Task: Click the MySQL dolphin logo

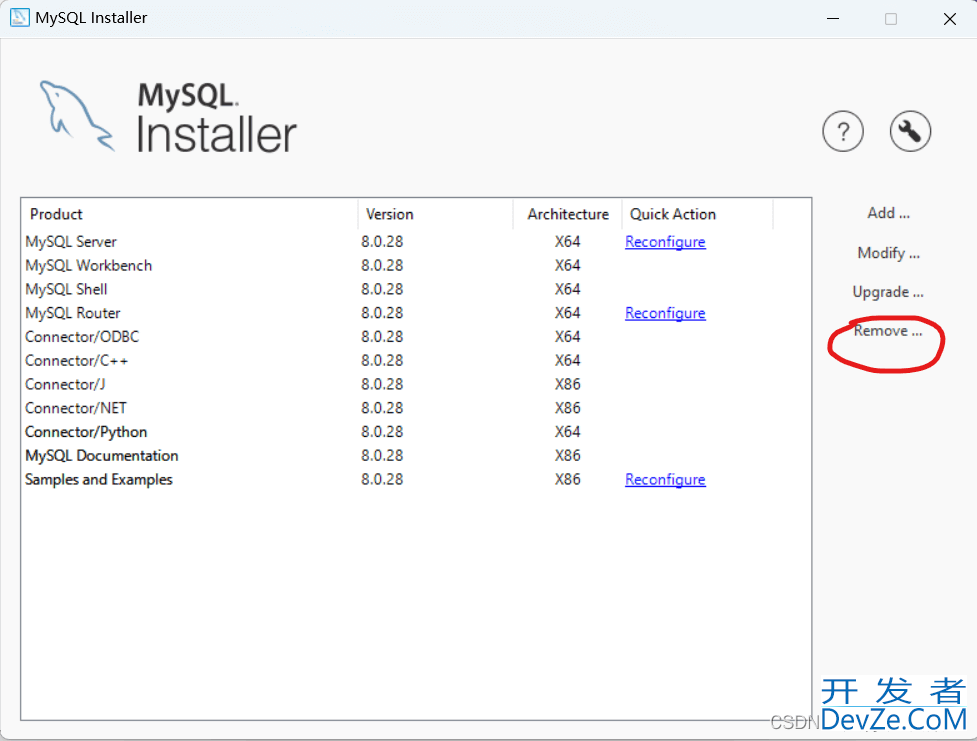Action: click(x=76, y=116)
